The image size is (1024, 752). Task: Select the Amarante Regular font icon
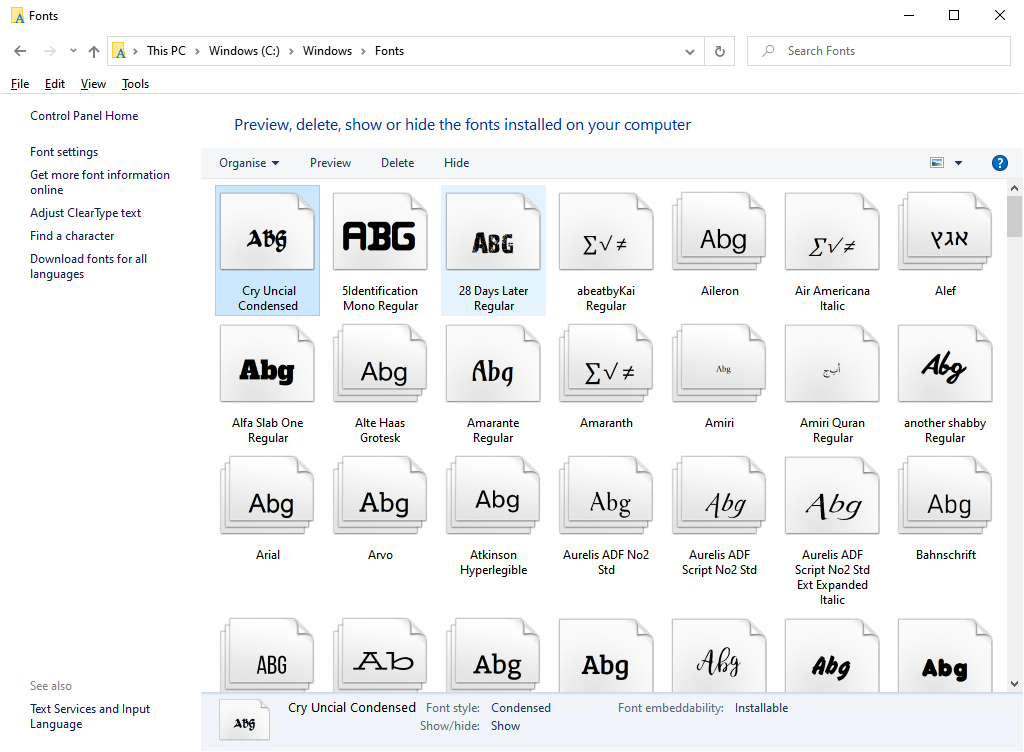pyautogui.click(x=493, y=364)
